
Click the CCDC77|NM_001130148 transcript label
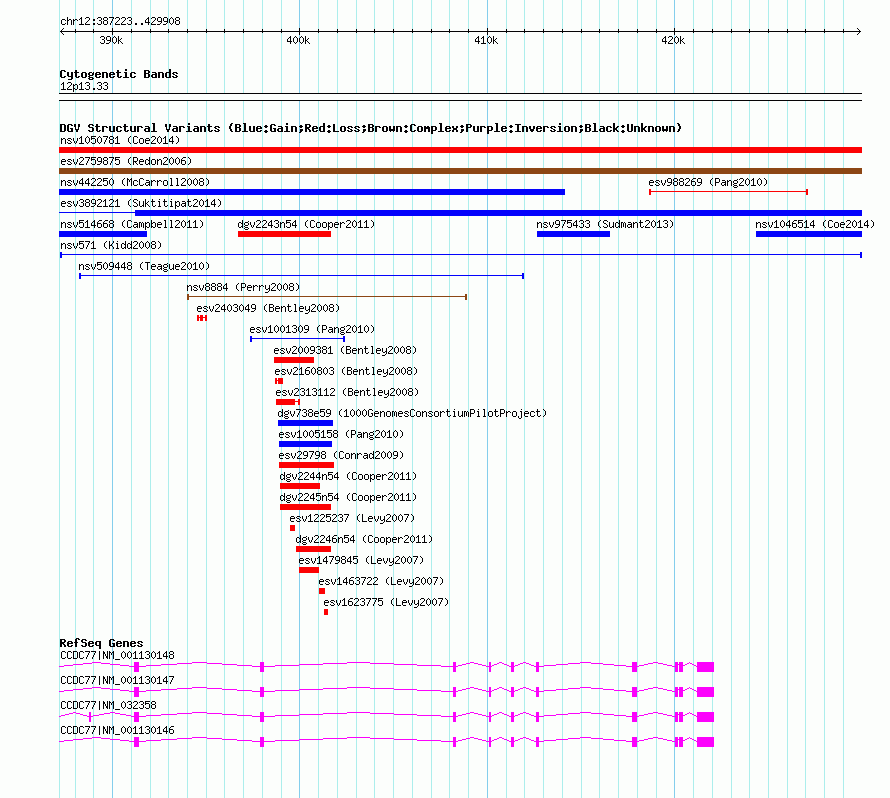(117, 656)
